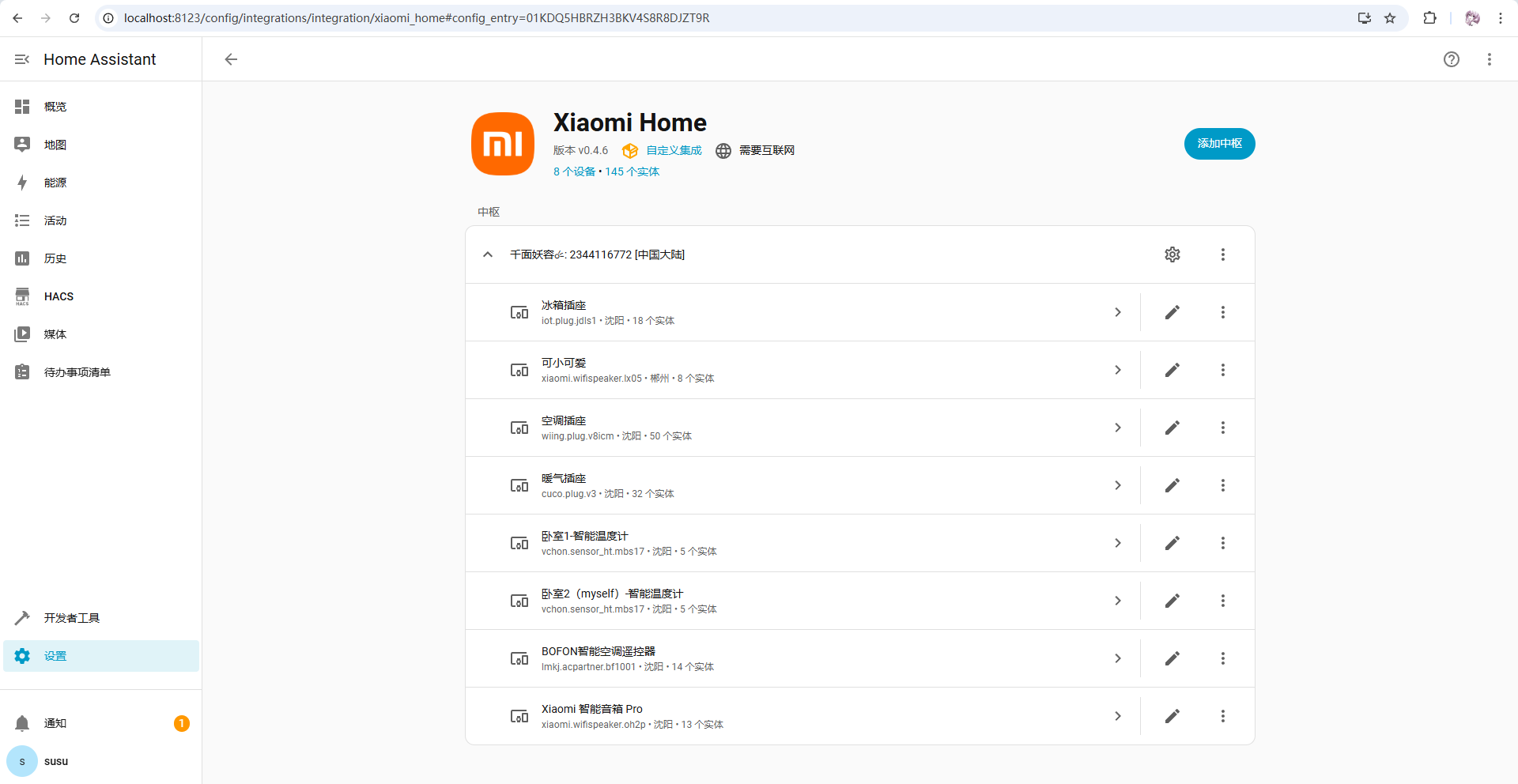Click the hub settings gear icon

(1172, 254)
